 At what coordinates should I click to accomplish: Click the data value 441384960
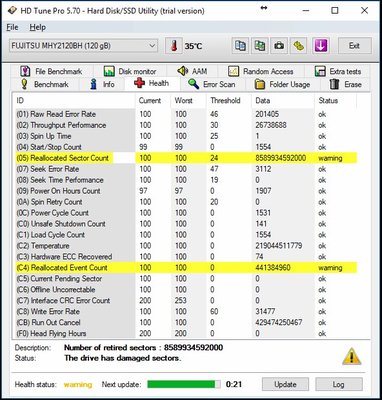pos(273,268)
